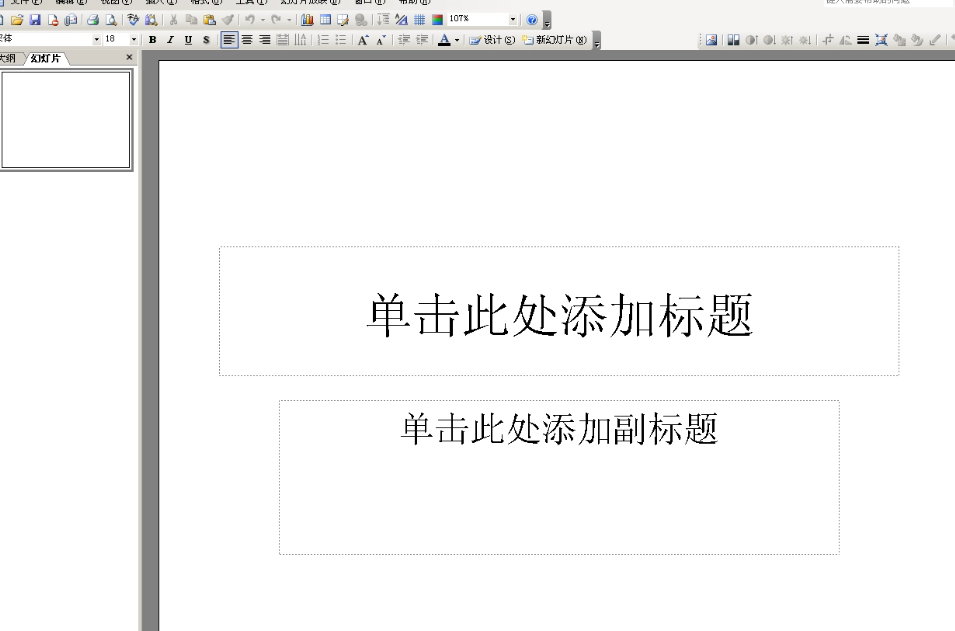Screen dimensions: 955x631
Task: Open Line Style options
Action: pyautogui.click(x=863, y=40)
